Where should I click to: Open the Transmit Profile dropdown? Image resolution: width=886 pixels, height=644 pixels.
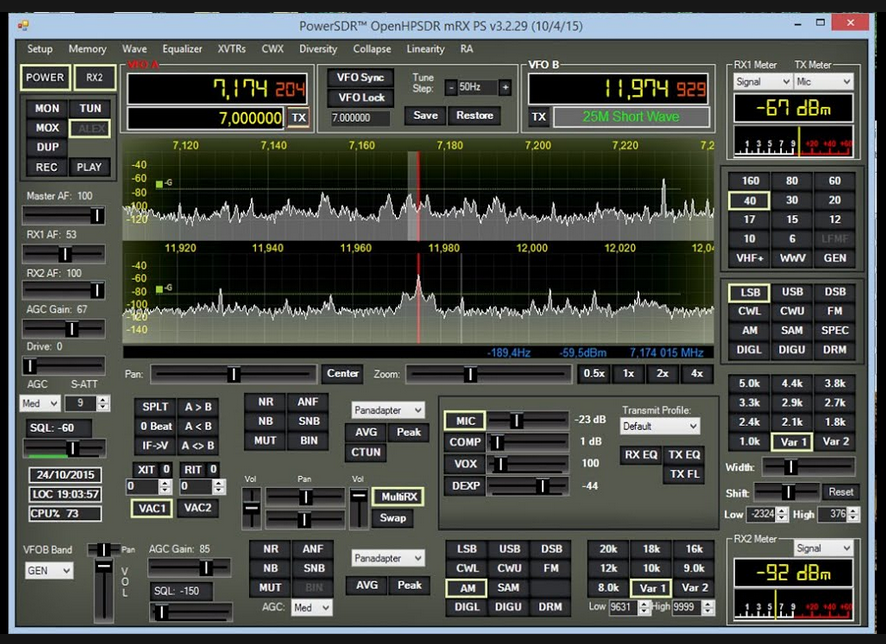pyautogui.click(x=660, y=426)
